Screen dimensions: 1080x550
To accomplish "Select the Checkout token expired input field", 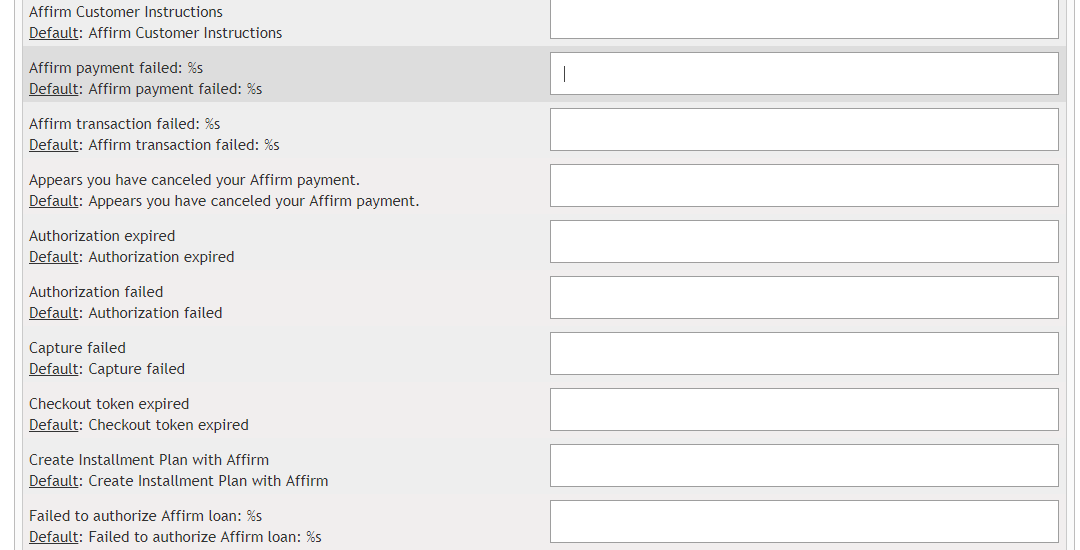I will (804, 410).
